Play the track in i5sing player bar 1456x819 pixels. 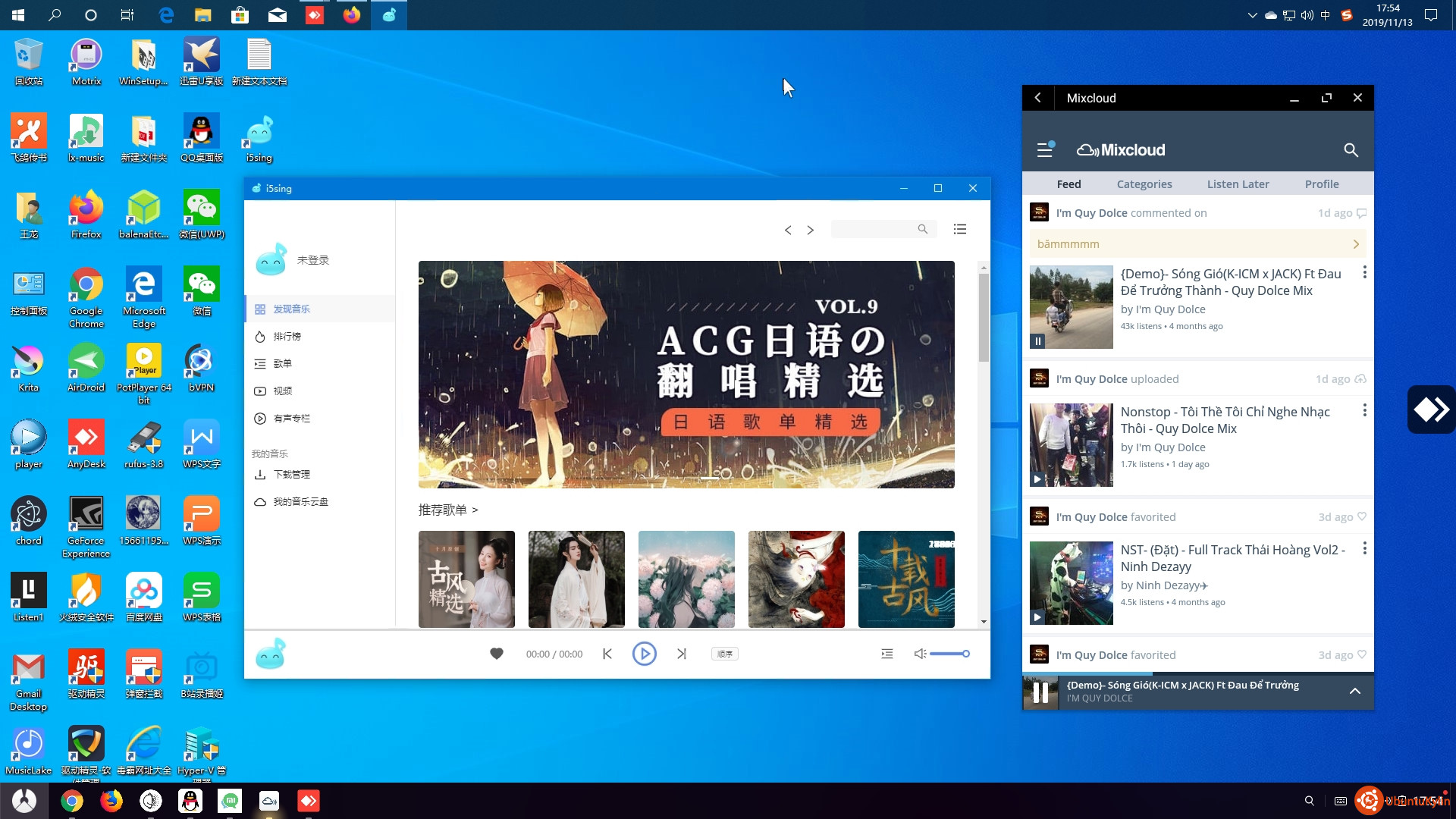[x=644, y=654]
